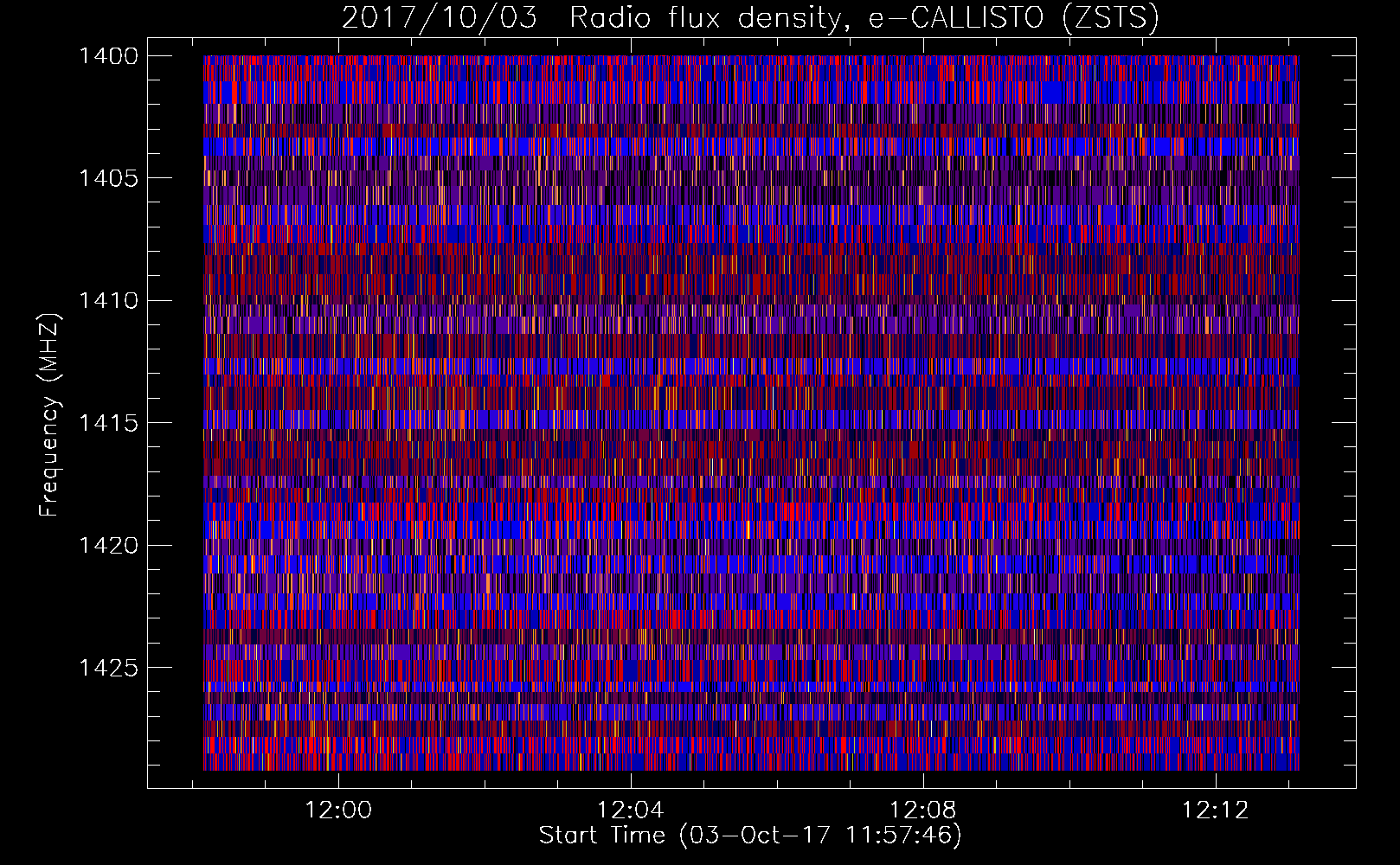Select the 1425 frequency tick label
The width and height of the screenshot is (1400, 865).
pos(108,668)
